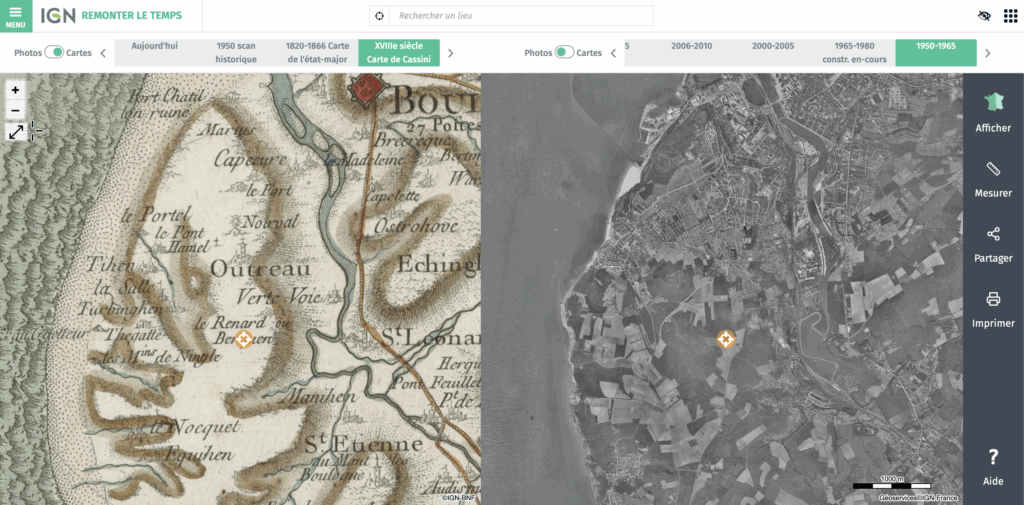
Task: Zoom in with the plus button
Action: tap(15, 90)
